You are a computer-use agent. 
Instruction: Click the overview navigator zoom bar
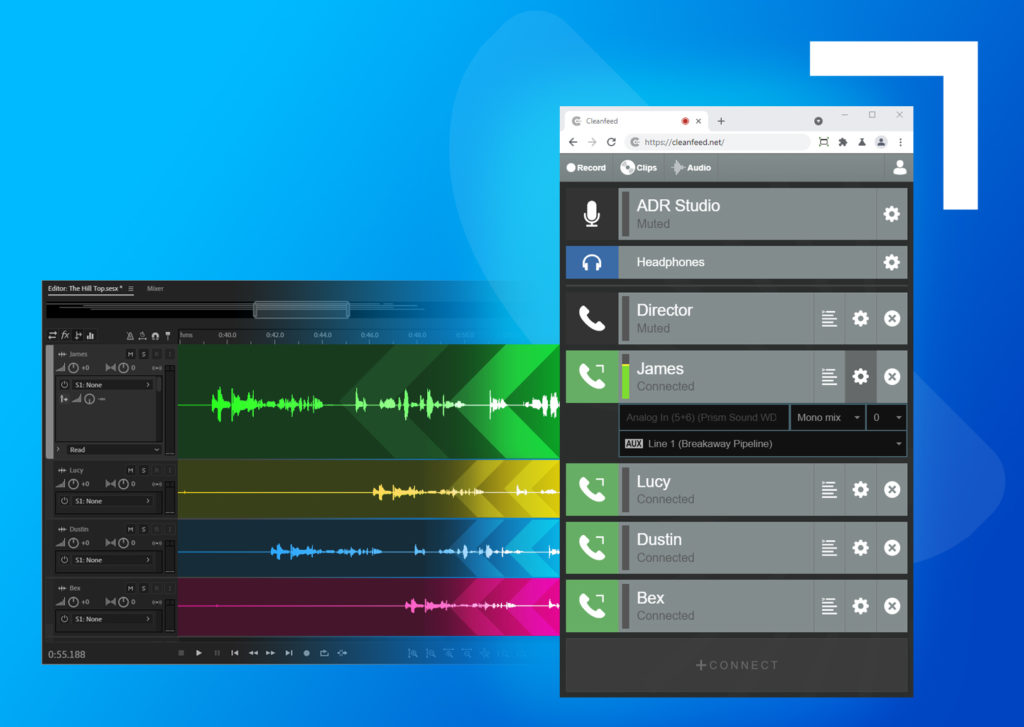pyautogui.click(x=301, y=310)
